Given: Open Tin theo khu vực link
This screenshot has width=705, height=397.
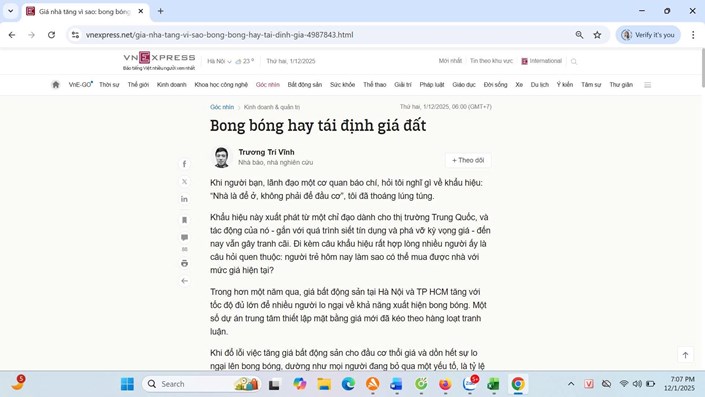Looking at the screenshot, I should click(x=491, y=61).
